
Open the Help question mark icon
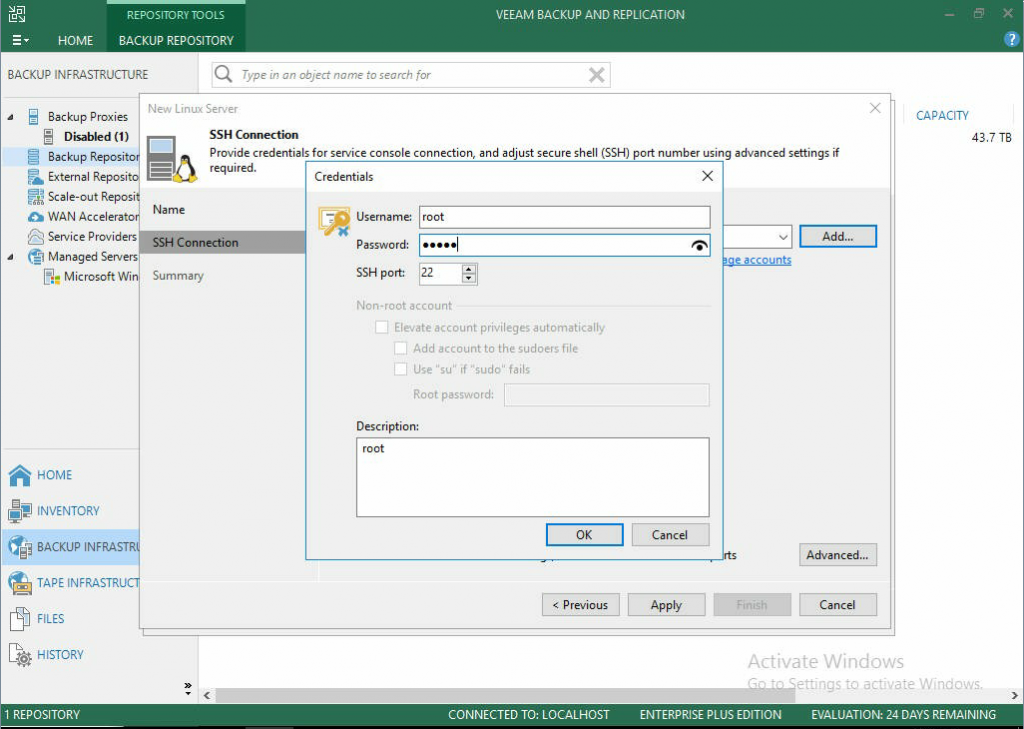pos(1011,39)
